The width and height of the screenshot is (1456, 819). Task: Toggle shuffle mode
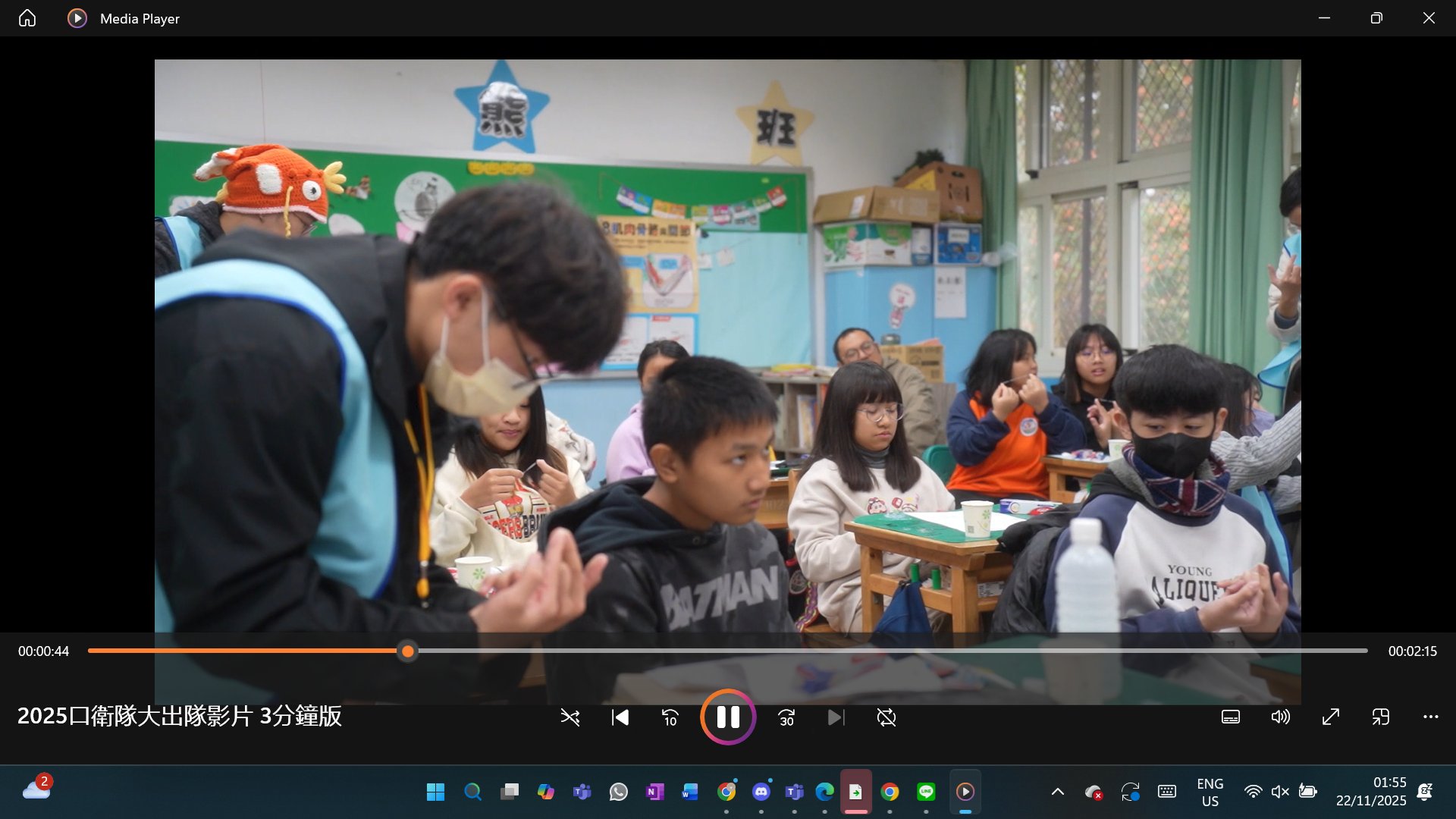[570, 717]
